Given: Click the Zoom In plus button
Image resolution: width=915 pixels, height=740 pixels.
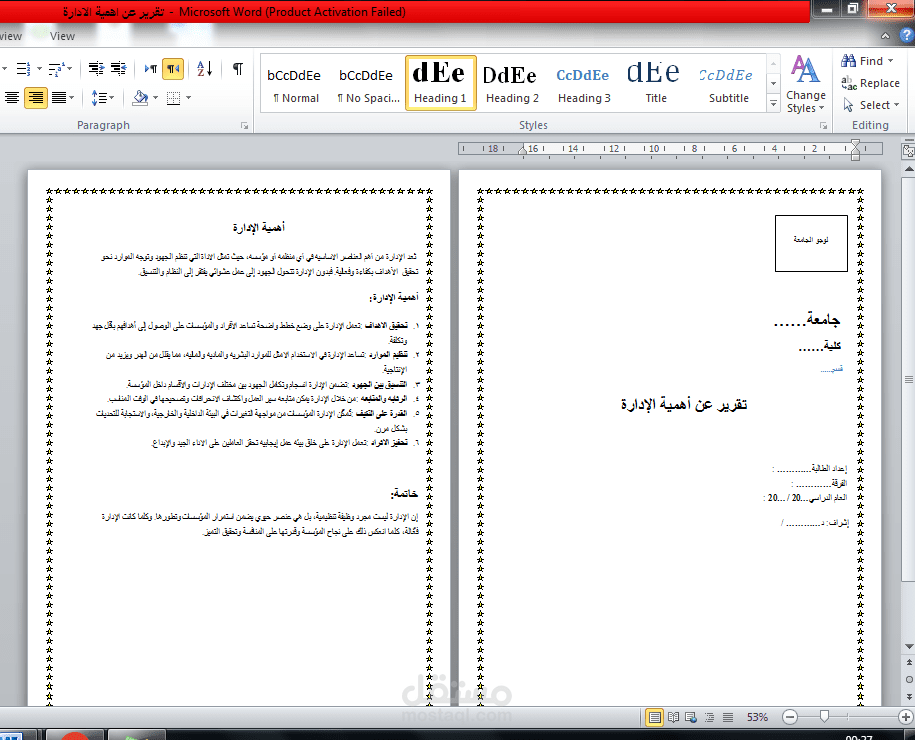Looking at the screenshot, I should [906, 717].
